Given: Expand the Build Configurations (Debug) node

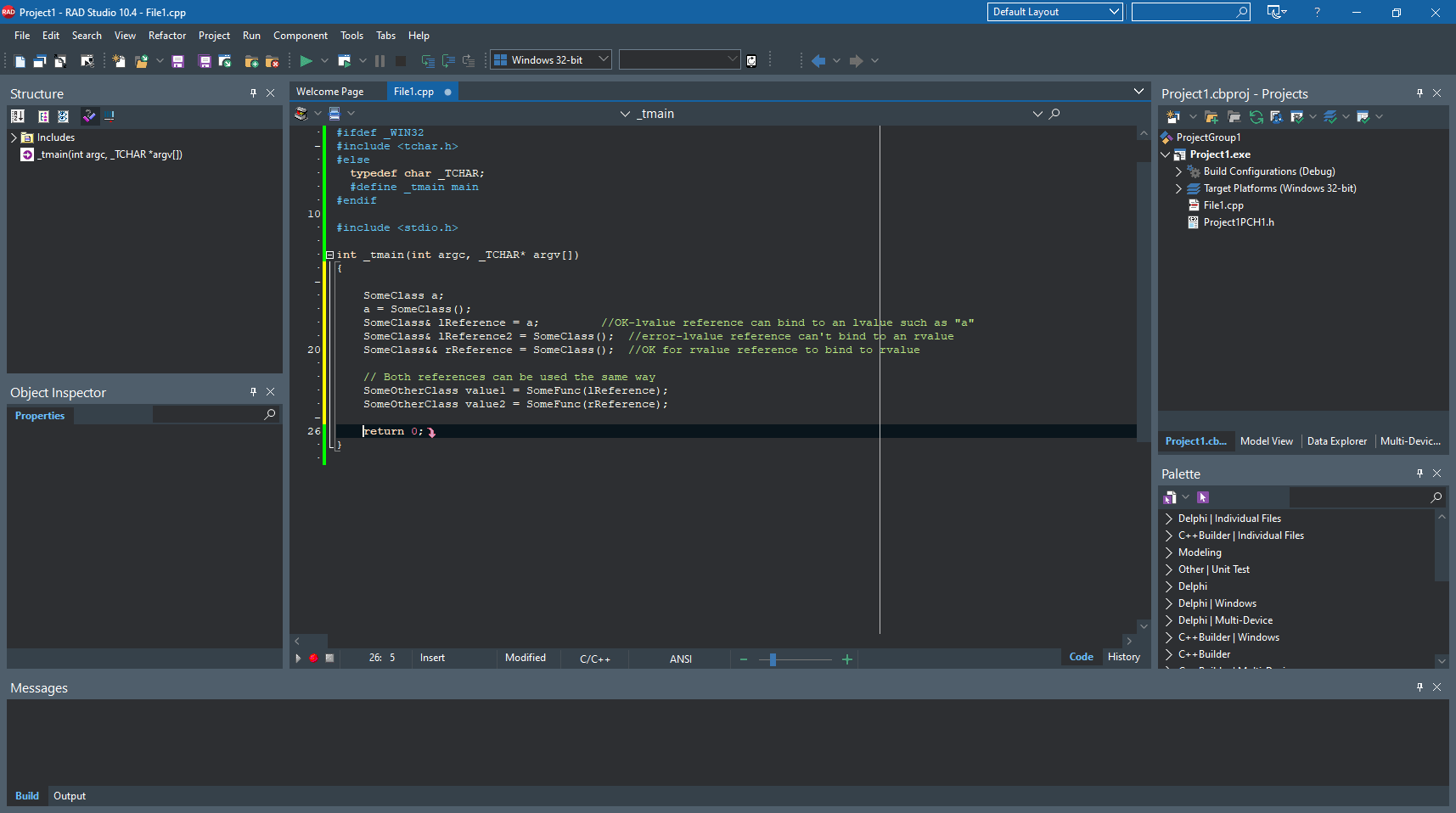Looking at the screenshot, I should coord(1178,171).
